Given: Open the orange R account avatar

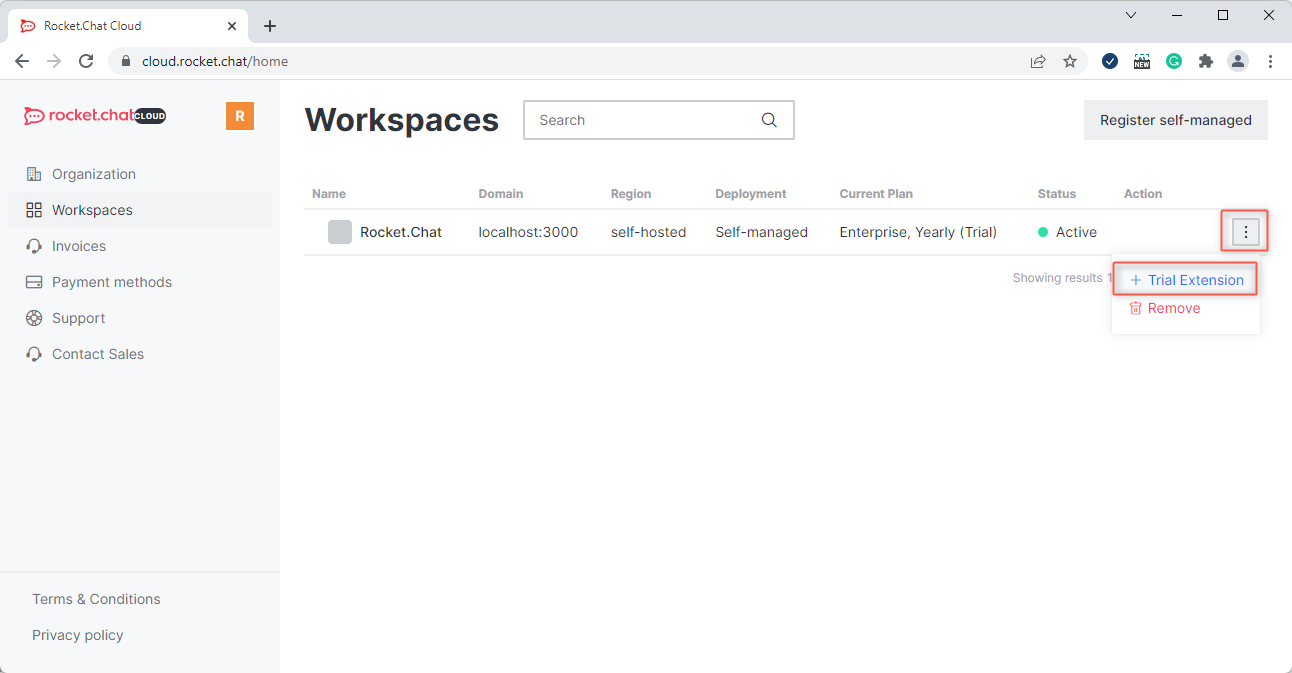Looking at the screenshot, I should [x=240, y=116].
